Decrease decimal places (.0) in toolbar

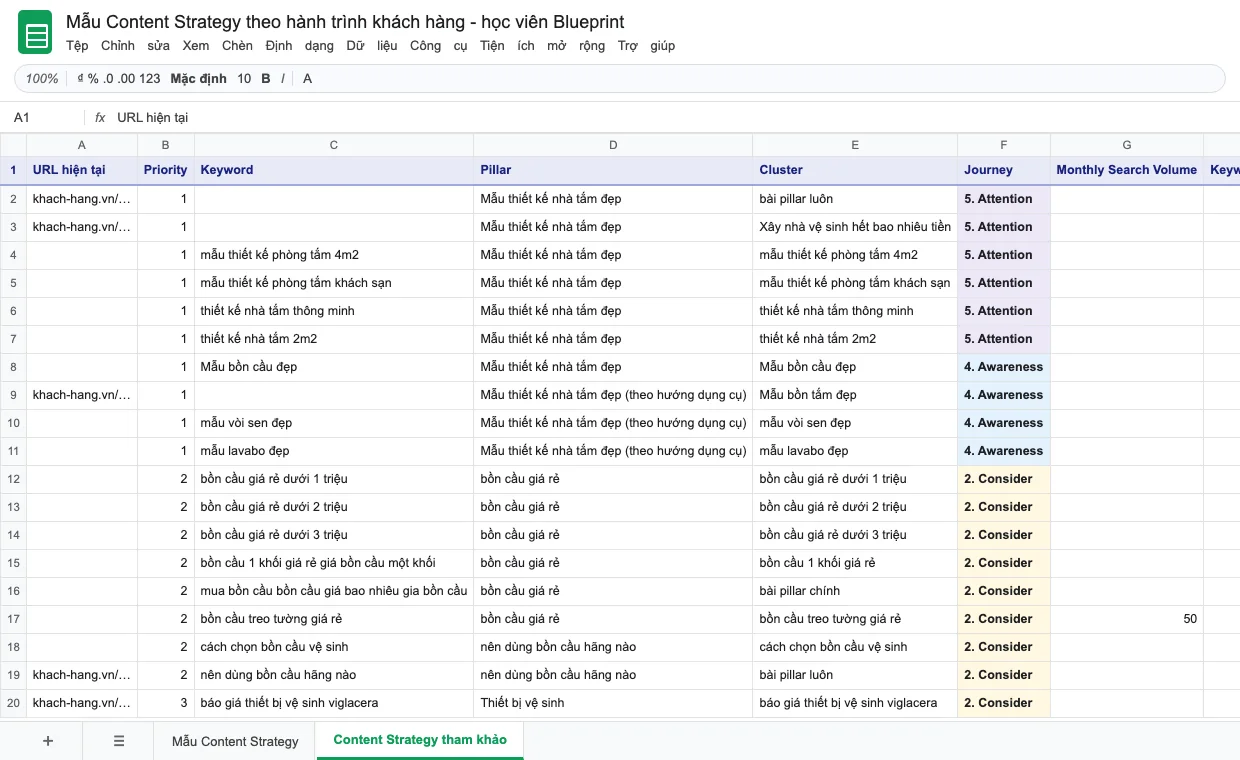point(108,79)
